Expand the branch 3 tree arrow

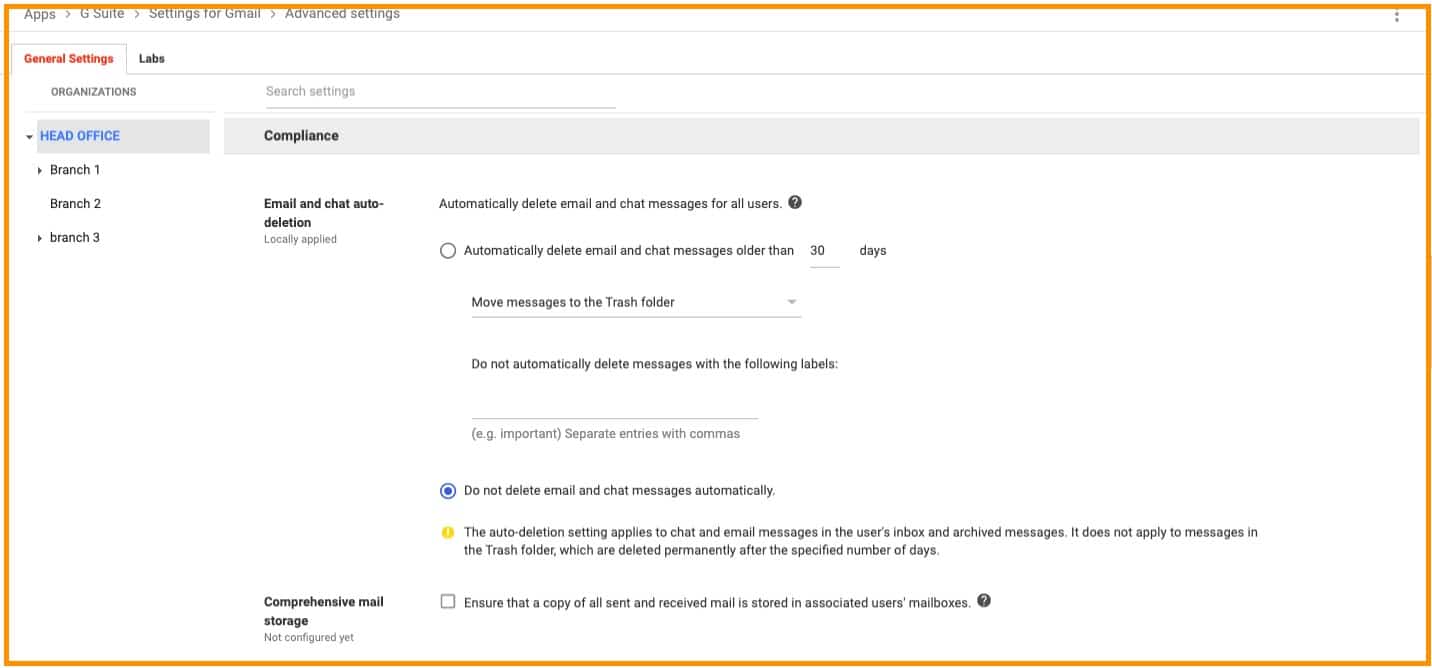(x=39, y=239)
